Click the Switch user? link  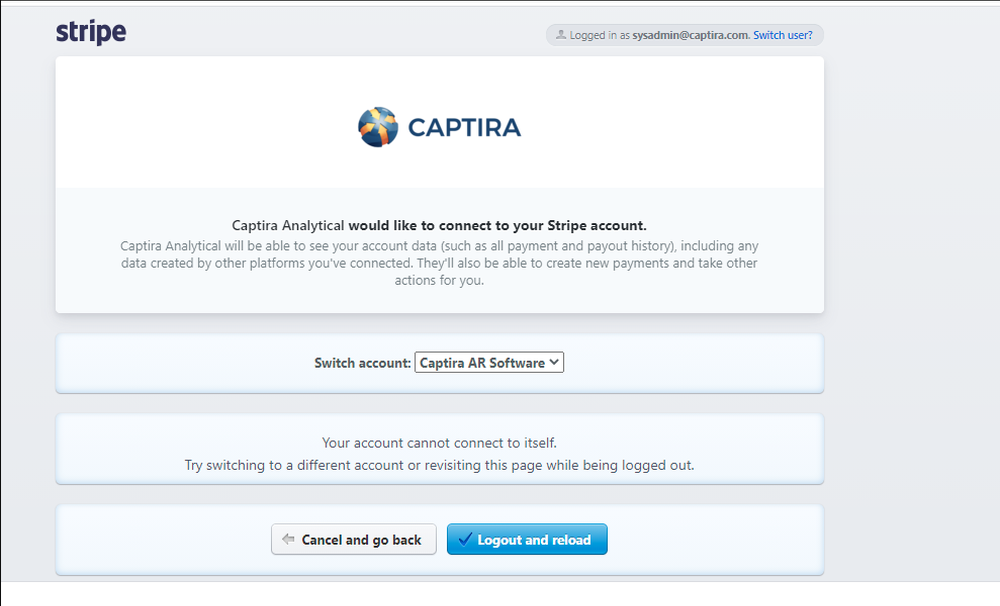pos(783,35)
